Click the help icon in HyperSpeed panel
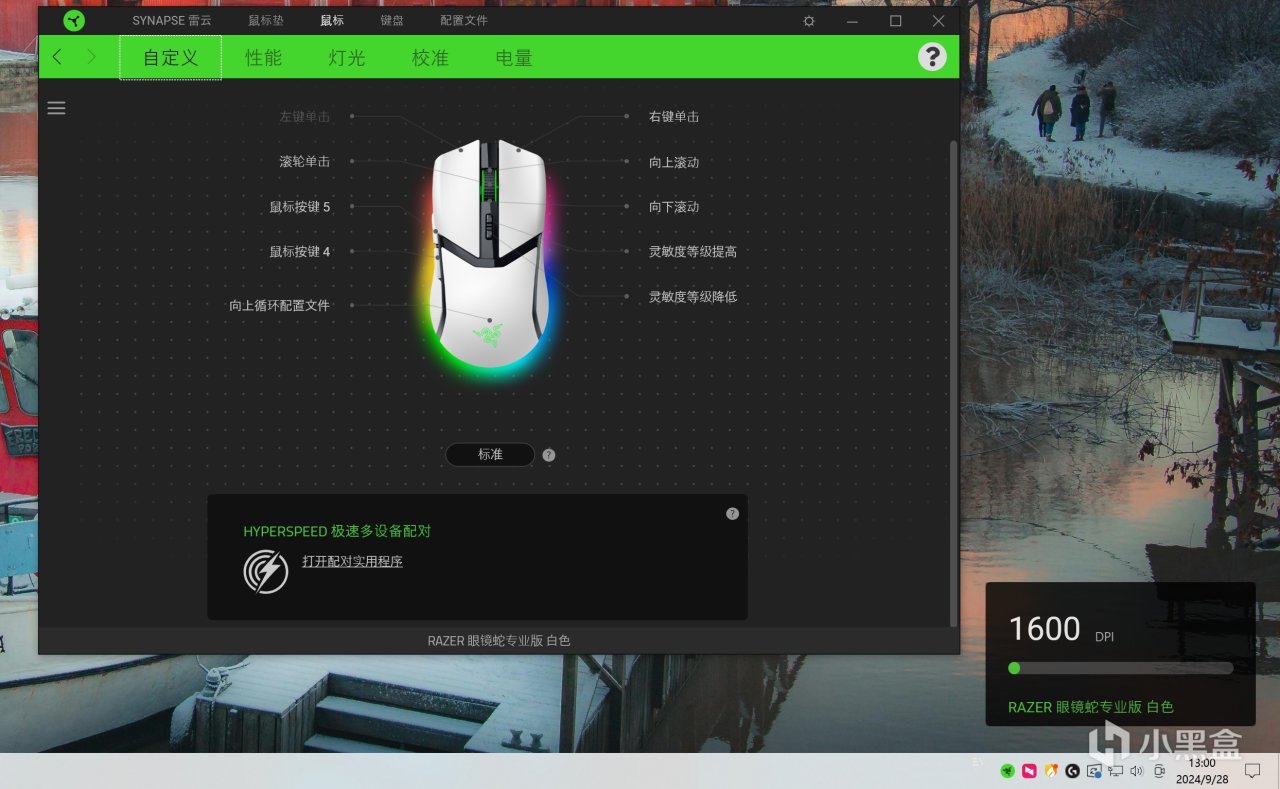1280x789 pixels. (x=732, y=513)
